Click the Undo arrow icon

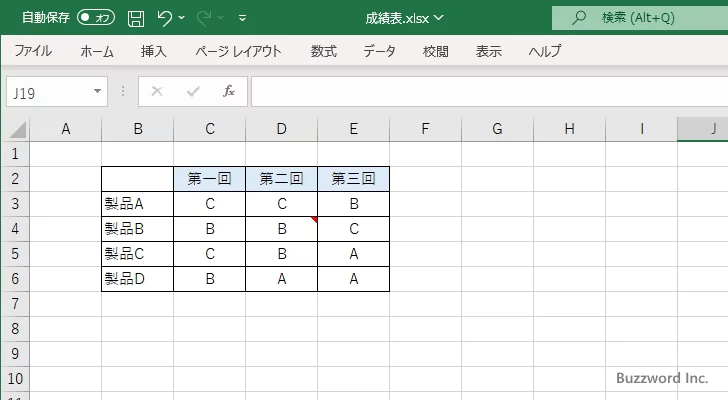(x=164, y=18)
